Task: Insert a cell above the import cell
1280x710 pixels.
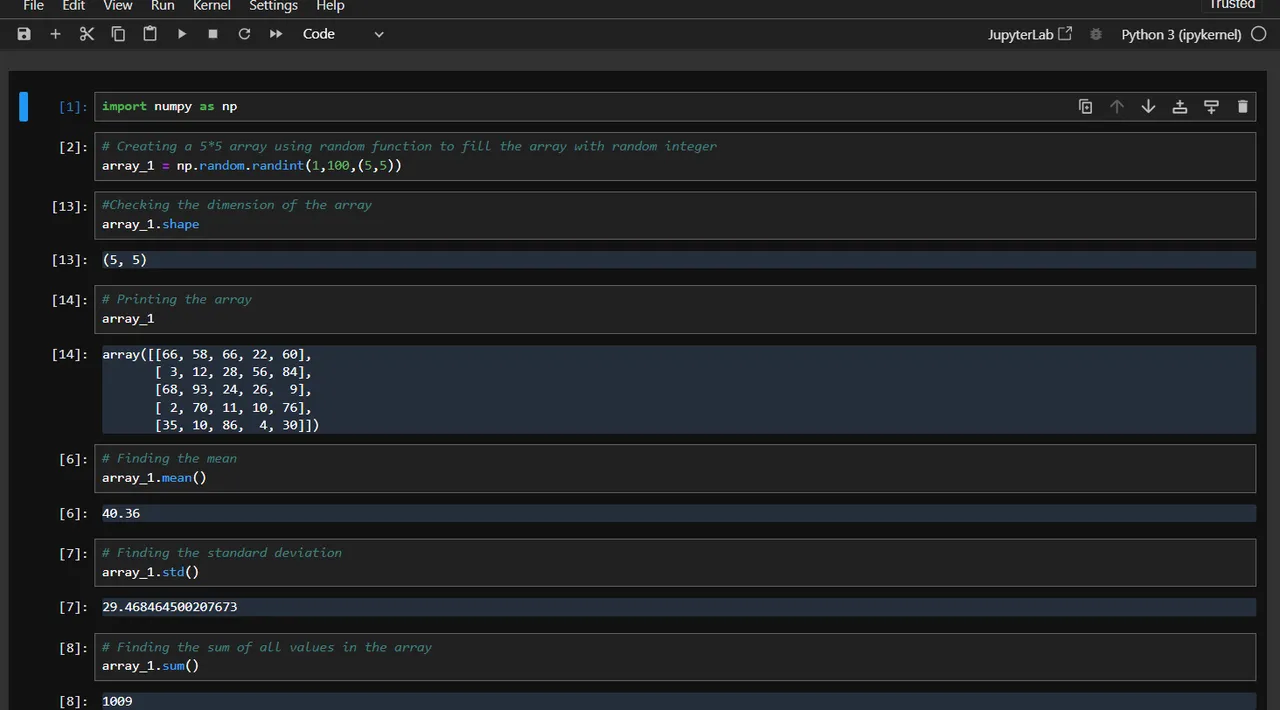Action: (x=1180, y=107)
